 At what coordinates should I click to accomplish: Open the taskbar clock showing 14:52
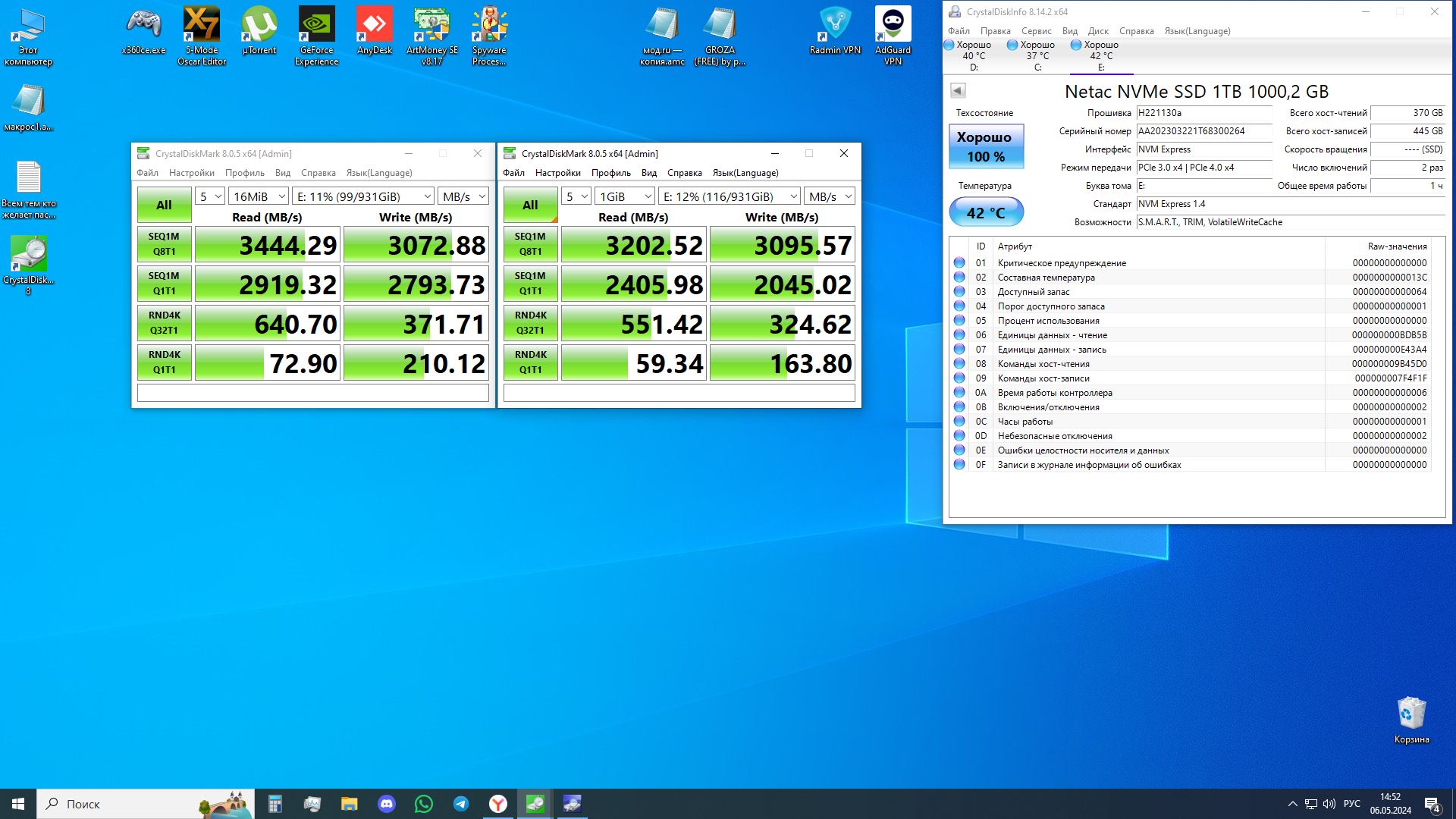tap(1390, 804)
